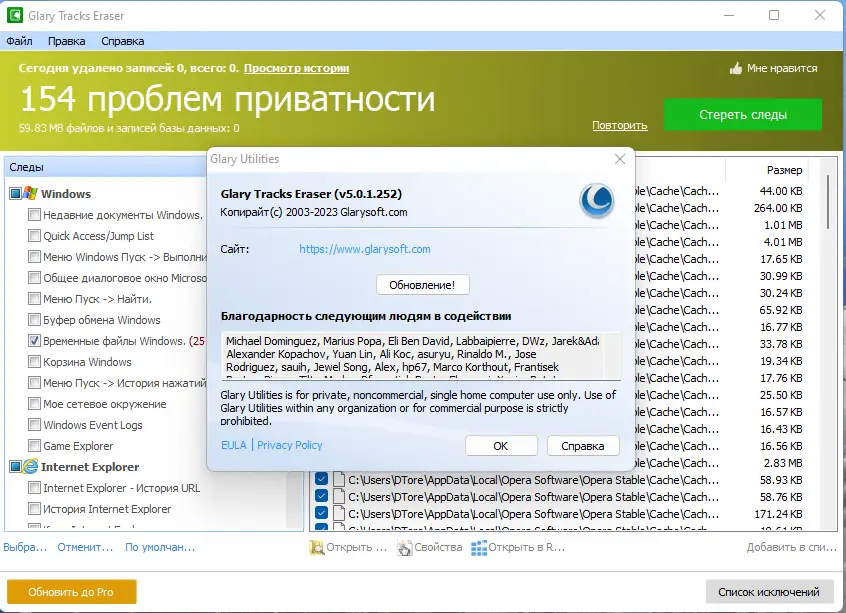
Task: Click the Glary Tracks Eraser title bar icon
Action: click(15, 15)
